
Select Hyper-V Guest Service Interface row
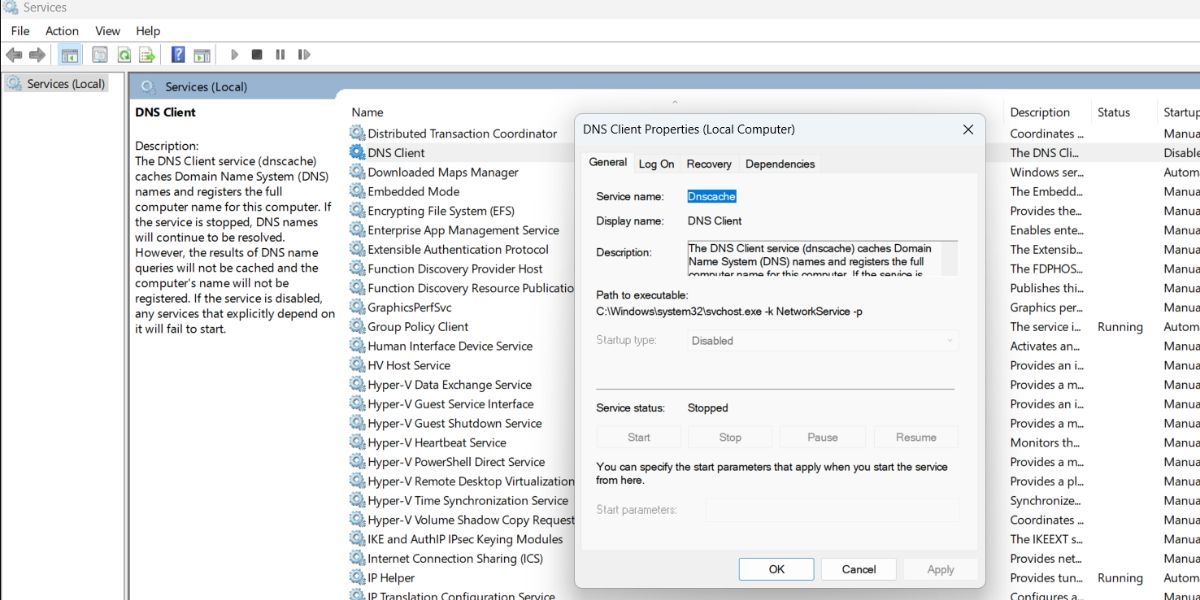450,404
